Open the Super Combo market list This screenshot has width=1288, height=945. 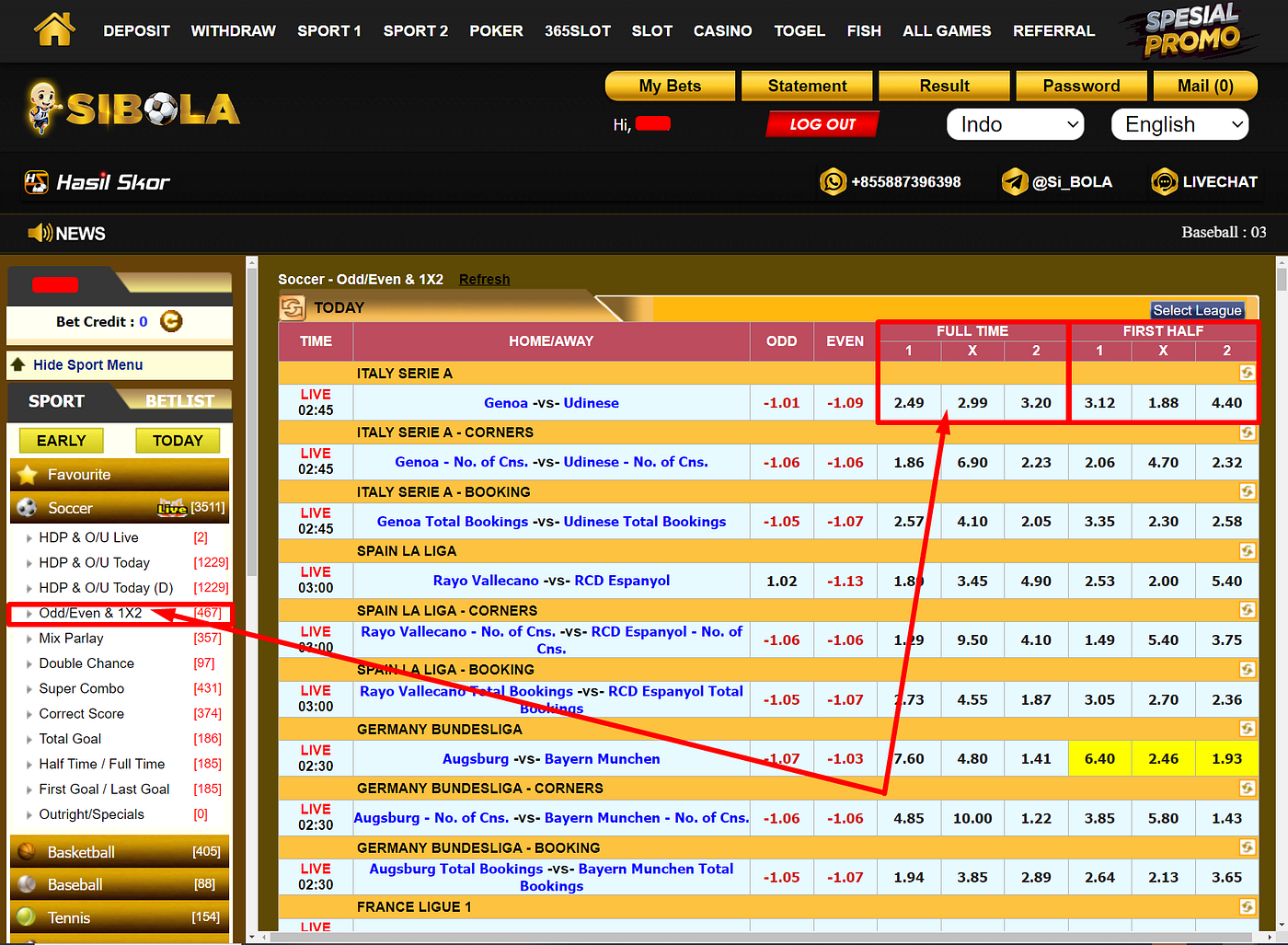click(x=81, y=688)
